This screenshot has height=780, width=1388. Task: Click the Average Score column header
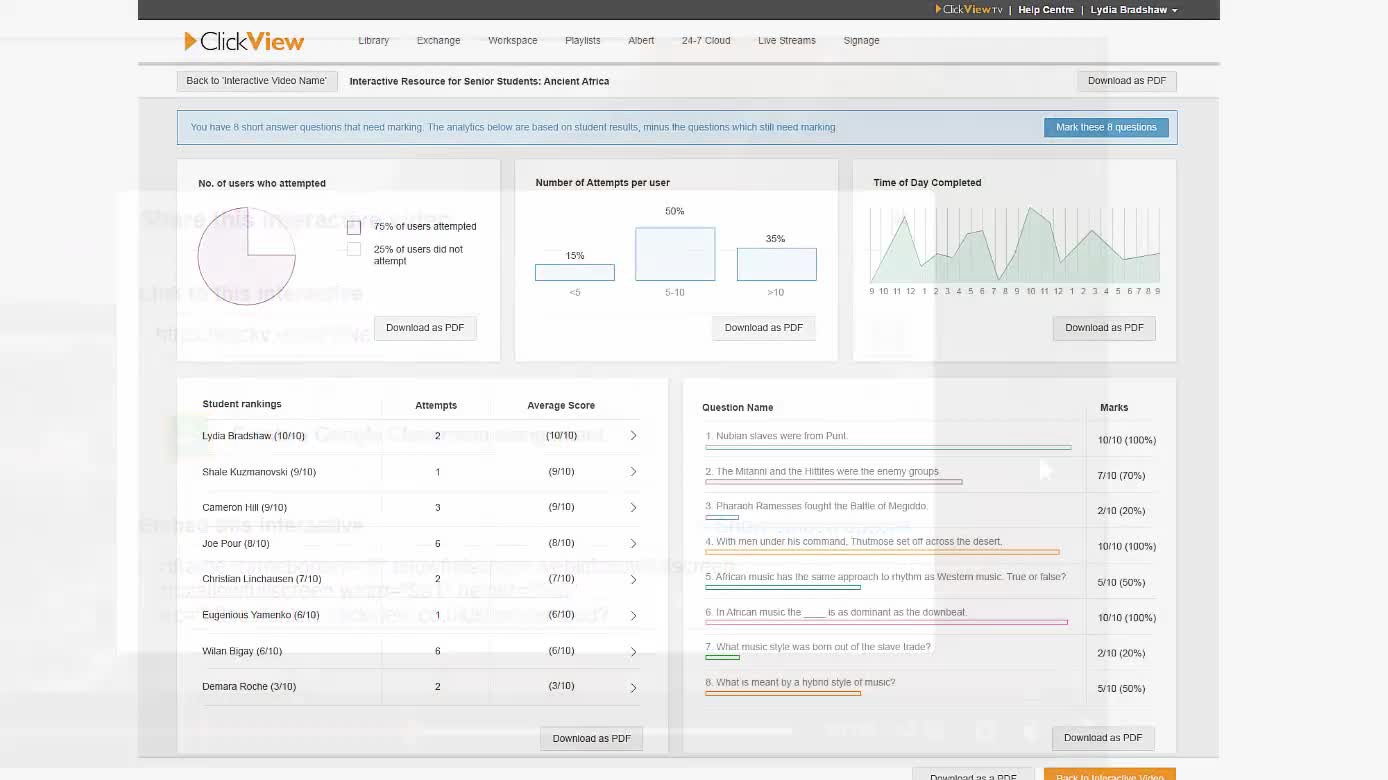tap(561, 406)
